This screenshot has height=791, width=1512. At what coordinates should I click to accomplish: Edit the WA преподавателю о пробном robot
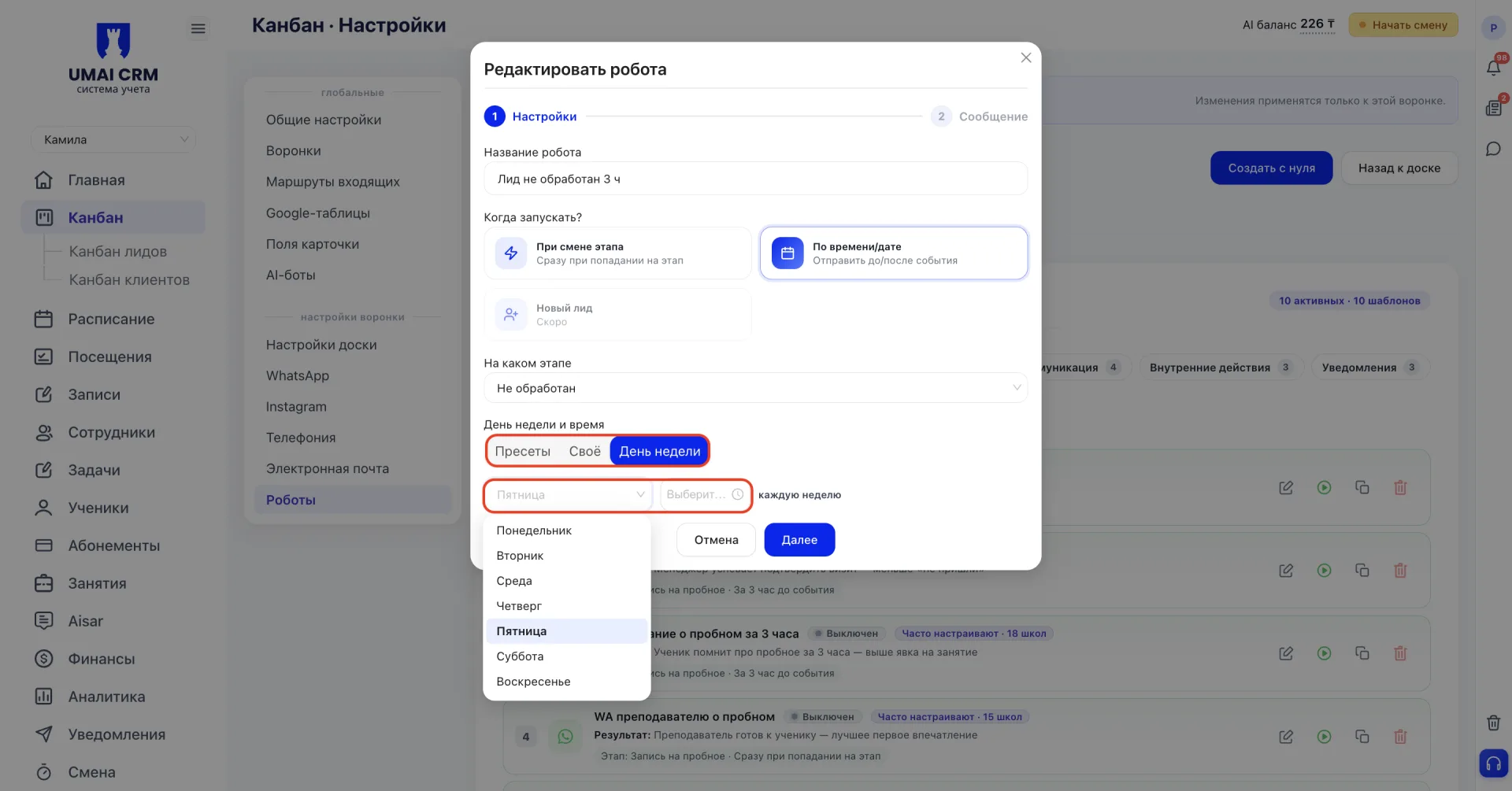pyautogui.click(x=1286, y=737)
